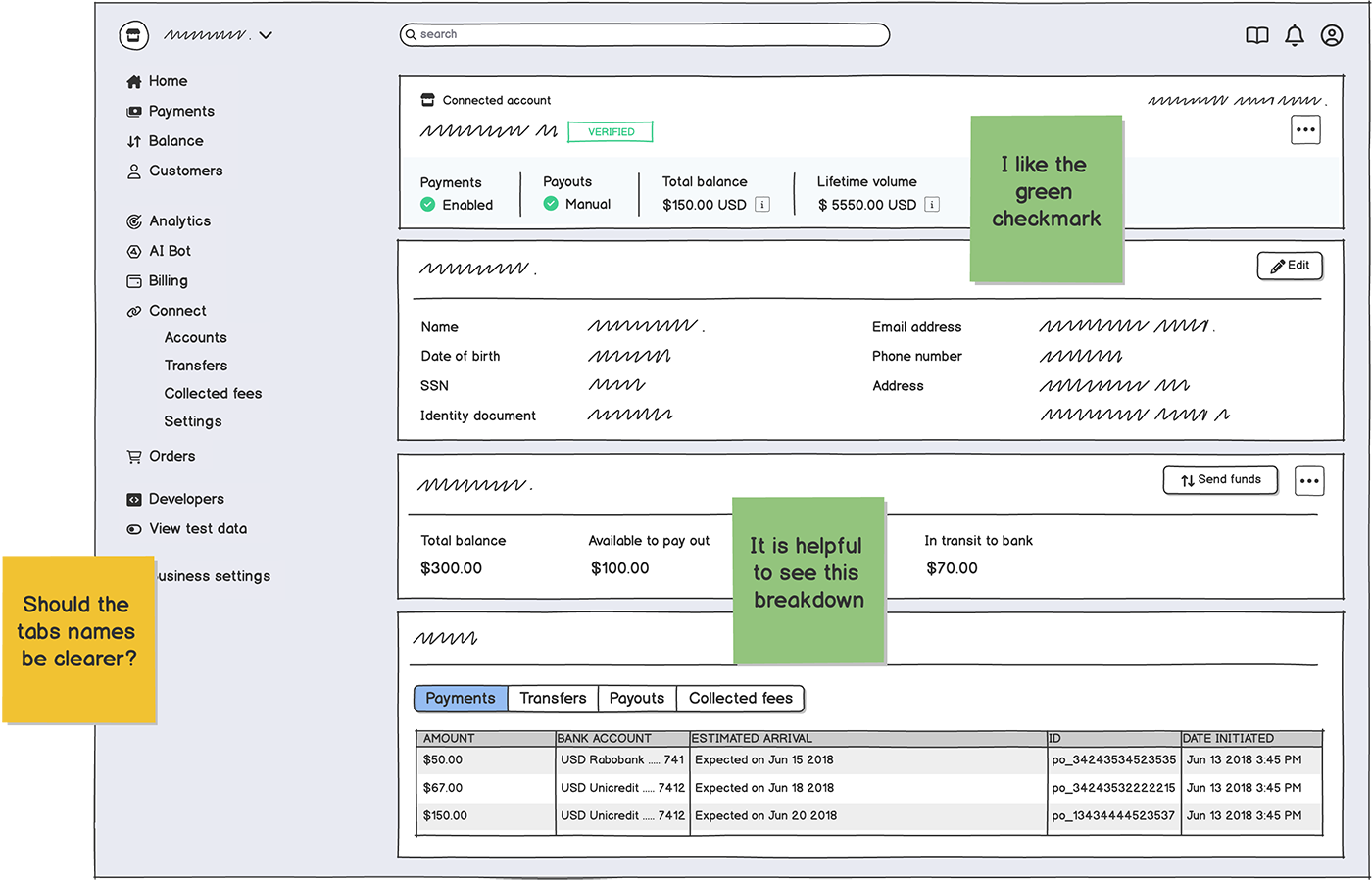
Task: Open the connected account more options menu
Action: 1305,129
